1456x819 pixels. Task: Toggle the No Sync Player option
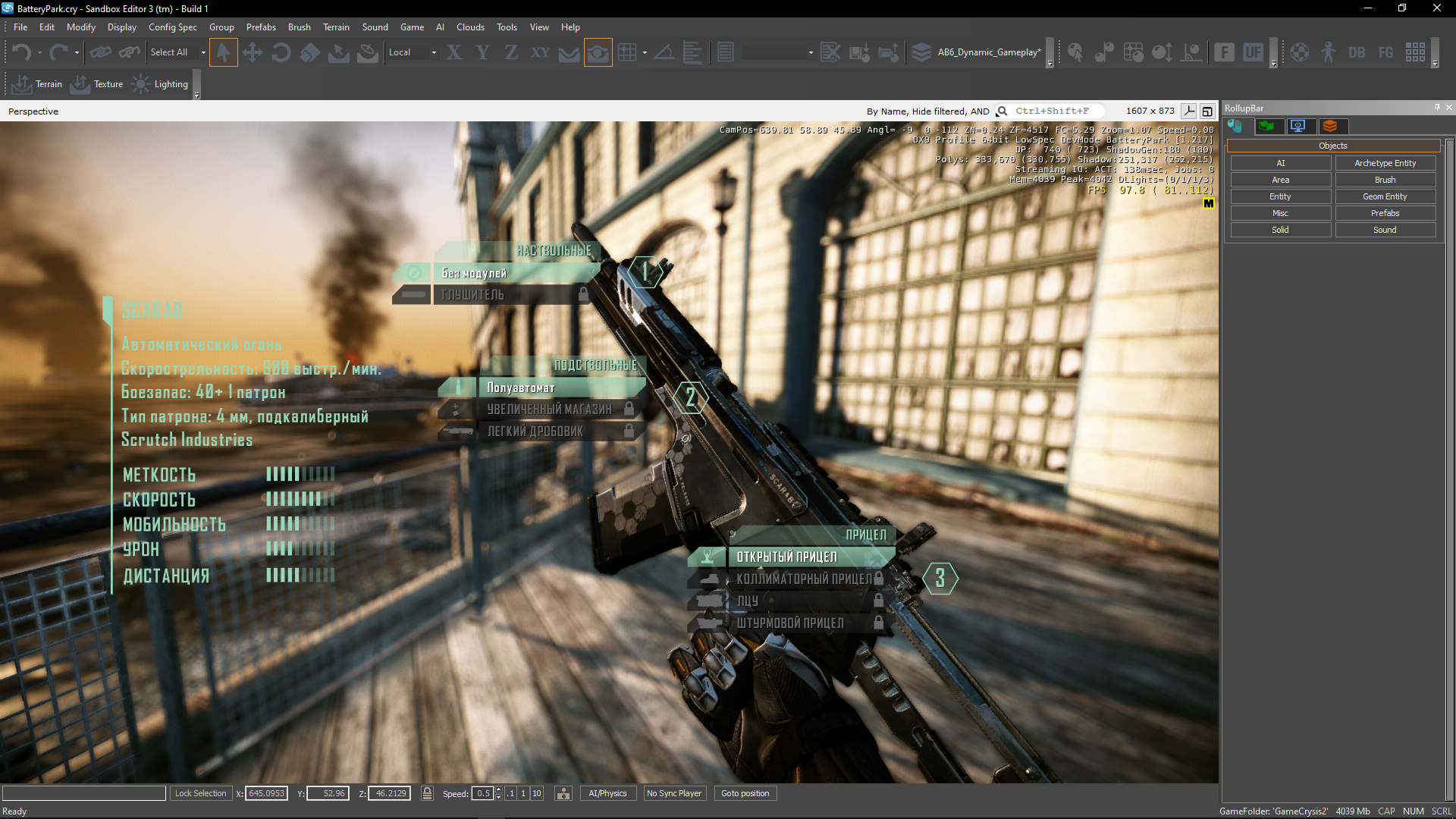point(673,793)
